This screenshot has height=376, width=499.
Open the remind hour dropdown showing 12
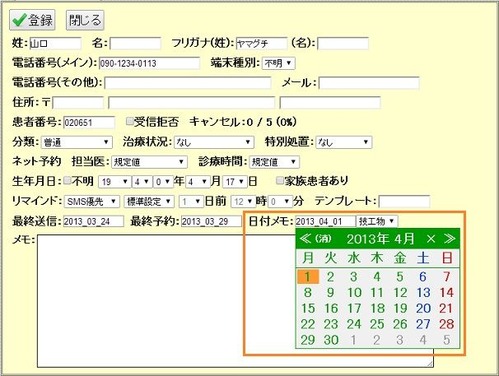point(243,201)
